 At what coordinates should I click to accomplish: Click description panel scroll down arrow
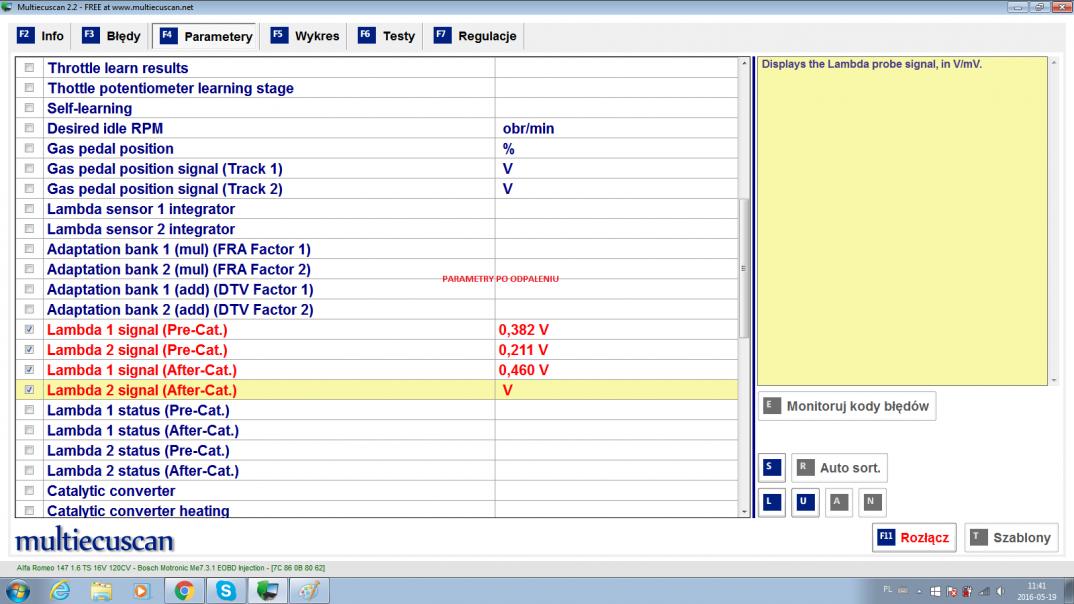(1053, 380)
